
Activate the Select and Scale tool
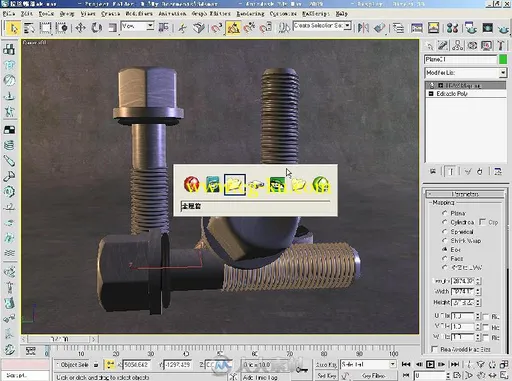pos(113,28)
